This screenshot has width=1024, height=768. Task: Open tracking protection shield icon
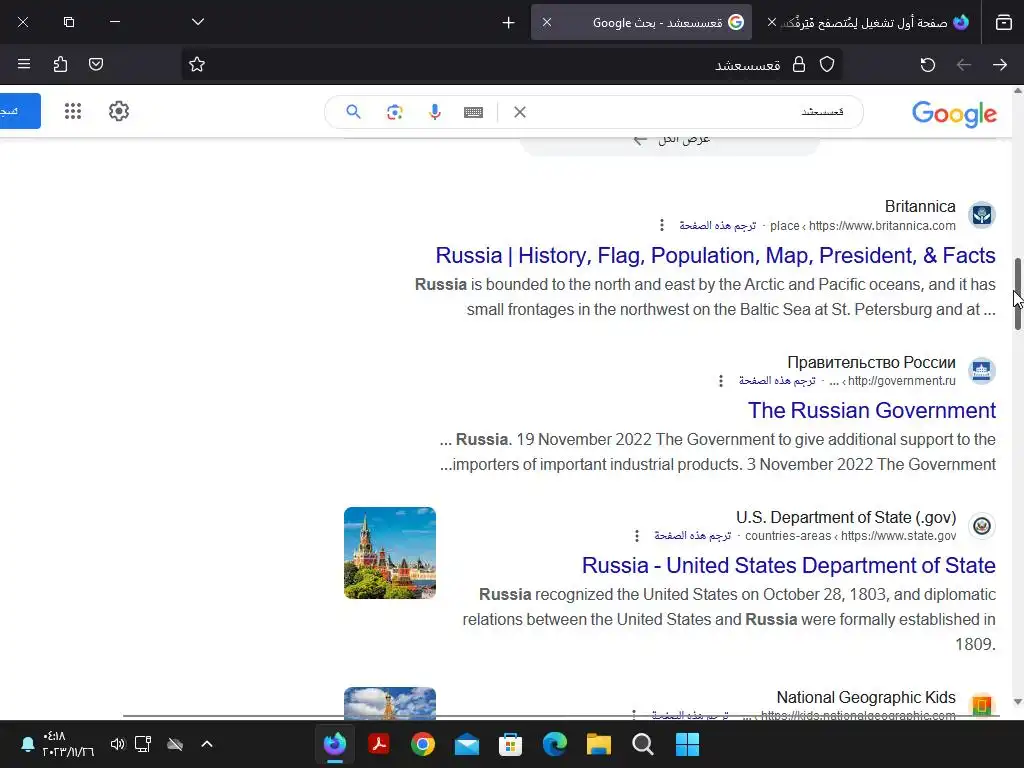[x=827, y=64]
